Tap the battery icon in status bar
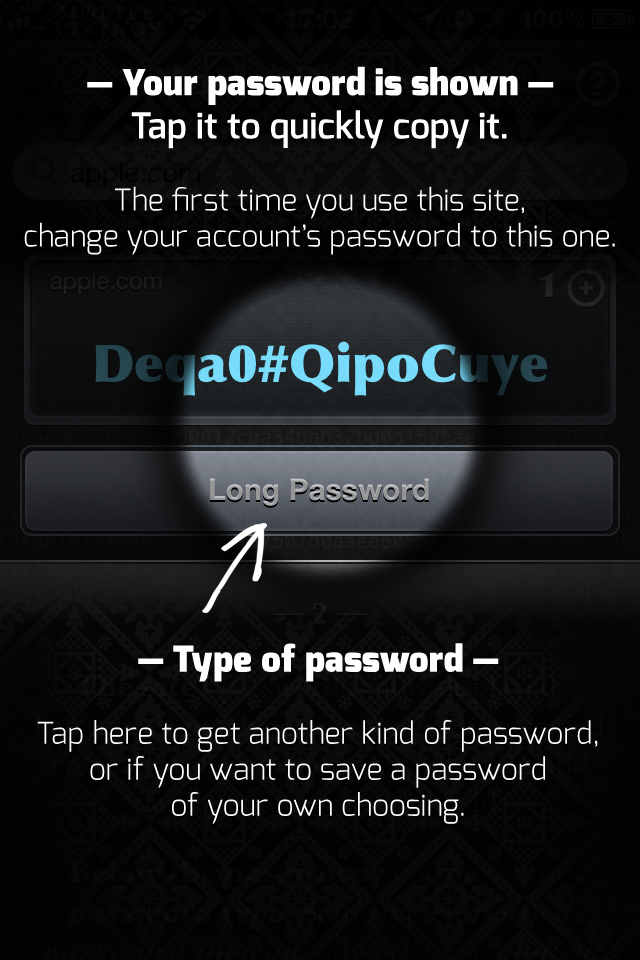The image size is (640, 960). tap(610, 20)
